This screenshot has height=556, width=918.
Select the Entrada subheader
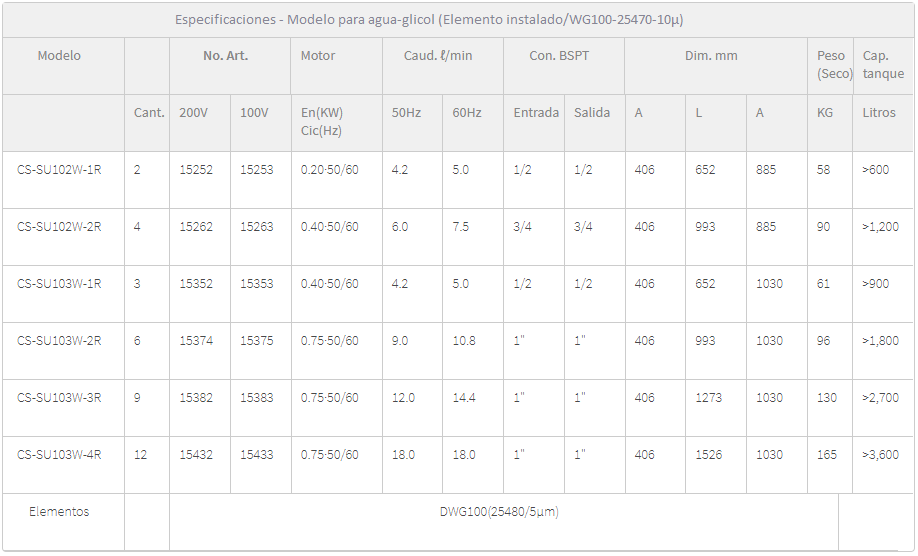click(x=536, y=113)
